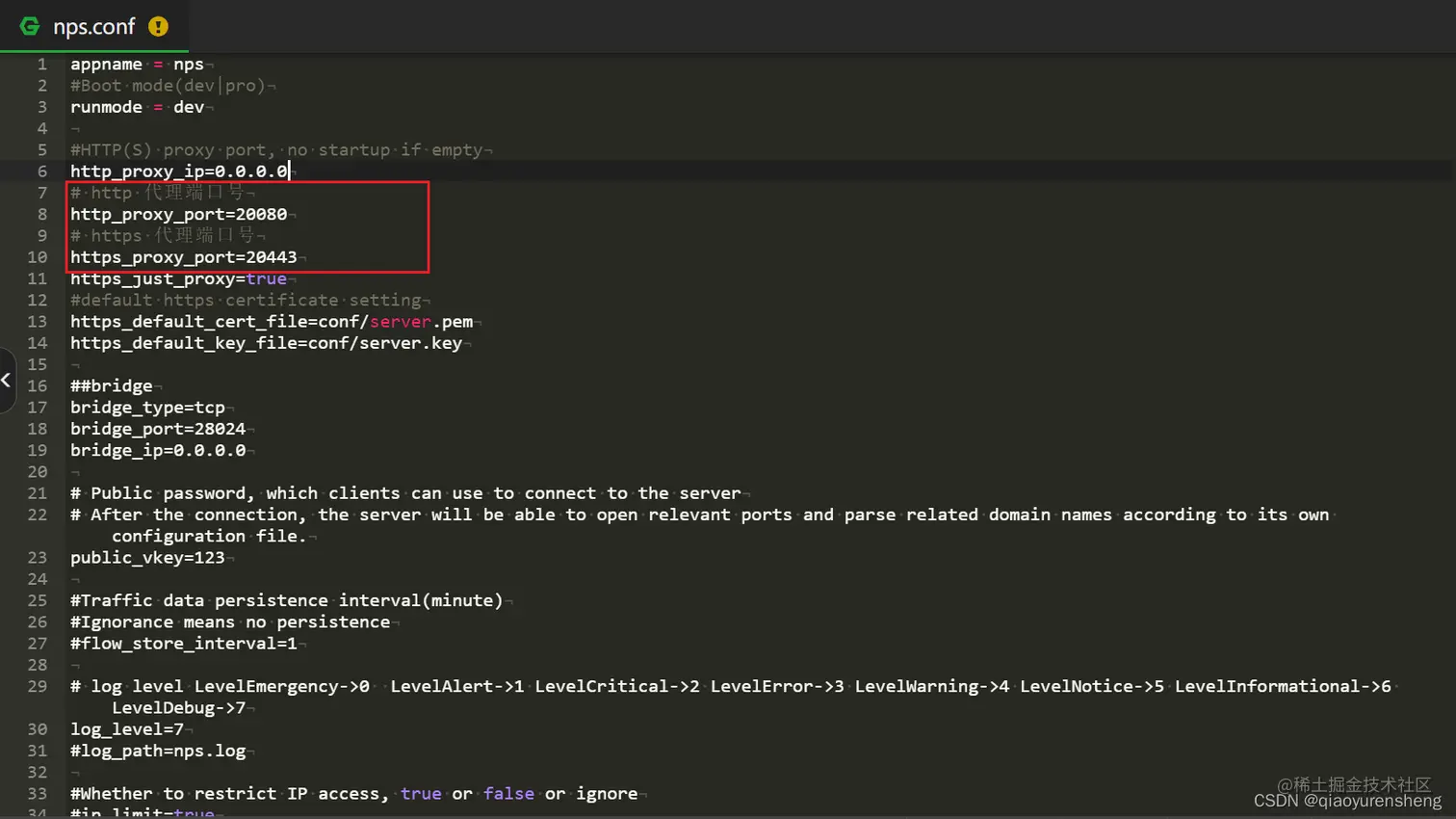
Task: Click the 'http_proxy_port=20080' line
Action: tap(178, 214)
